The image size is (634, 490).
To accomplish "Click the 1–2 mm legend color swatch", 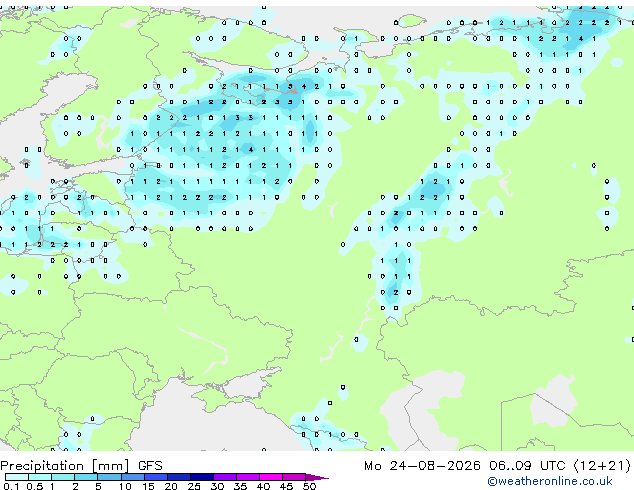I will click(63, 477).
